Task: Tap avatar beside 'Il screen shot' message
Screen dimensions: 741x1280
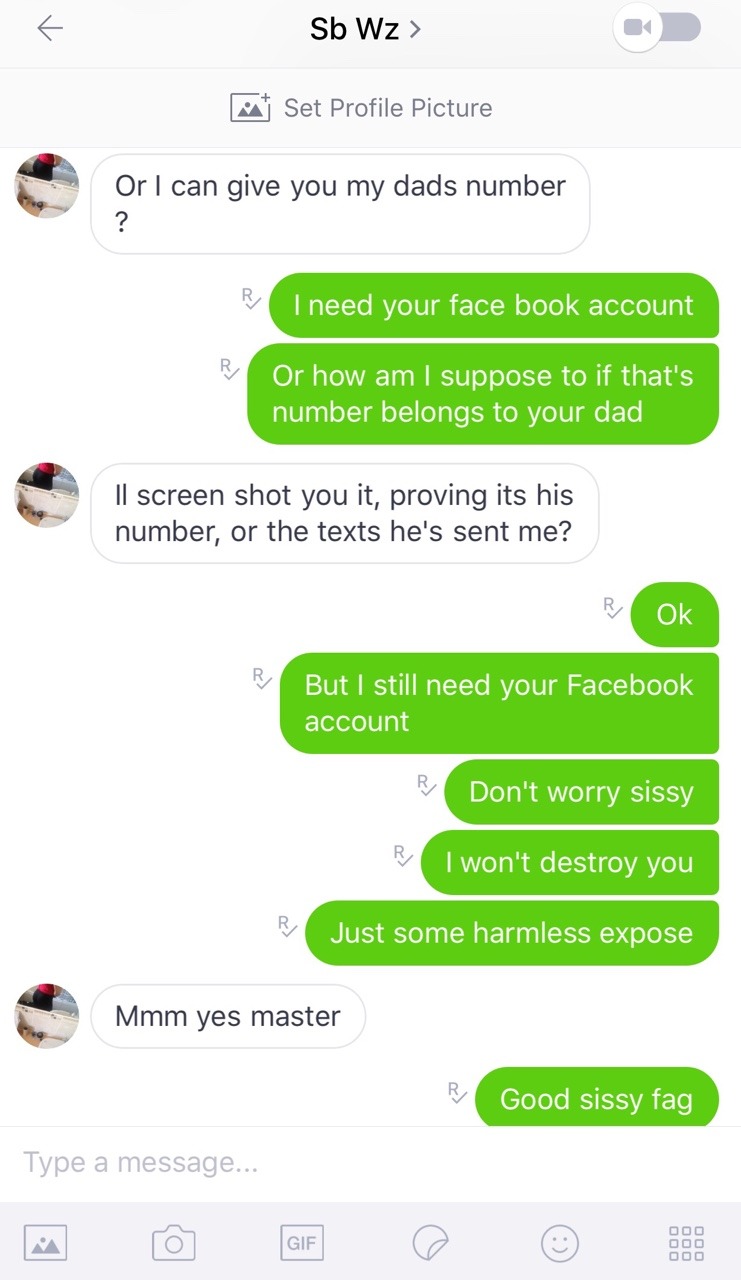Action: pyautogui.click(x=47, y=495)
